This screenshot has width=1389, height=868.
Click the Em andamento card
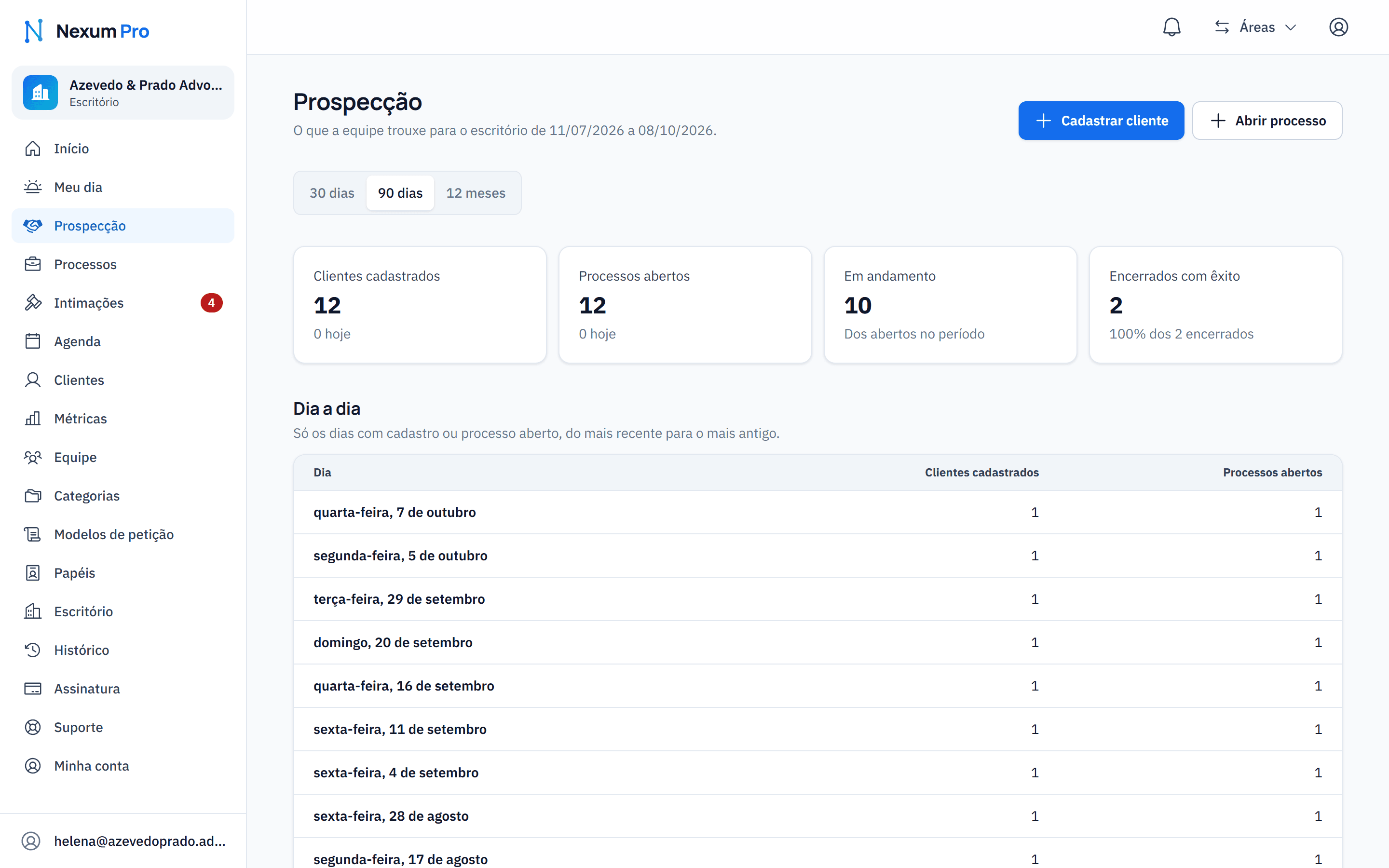(950, 305)
